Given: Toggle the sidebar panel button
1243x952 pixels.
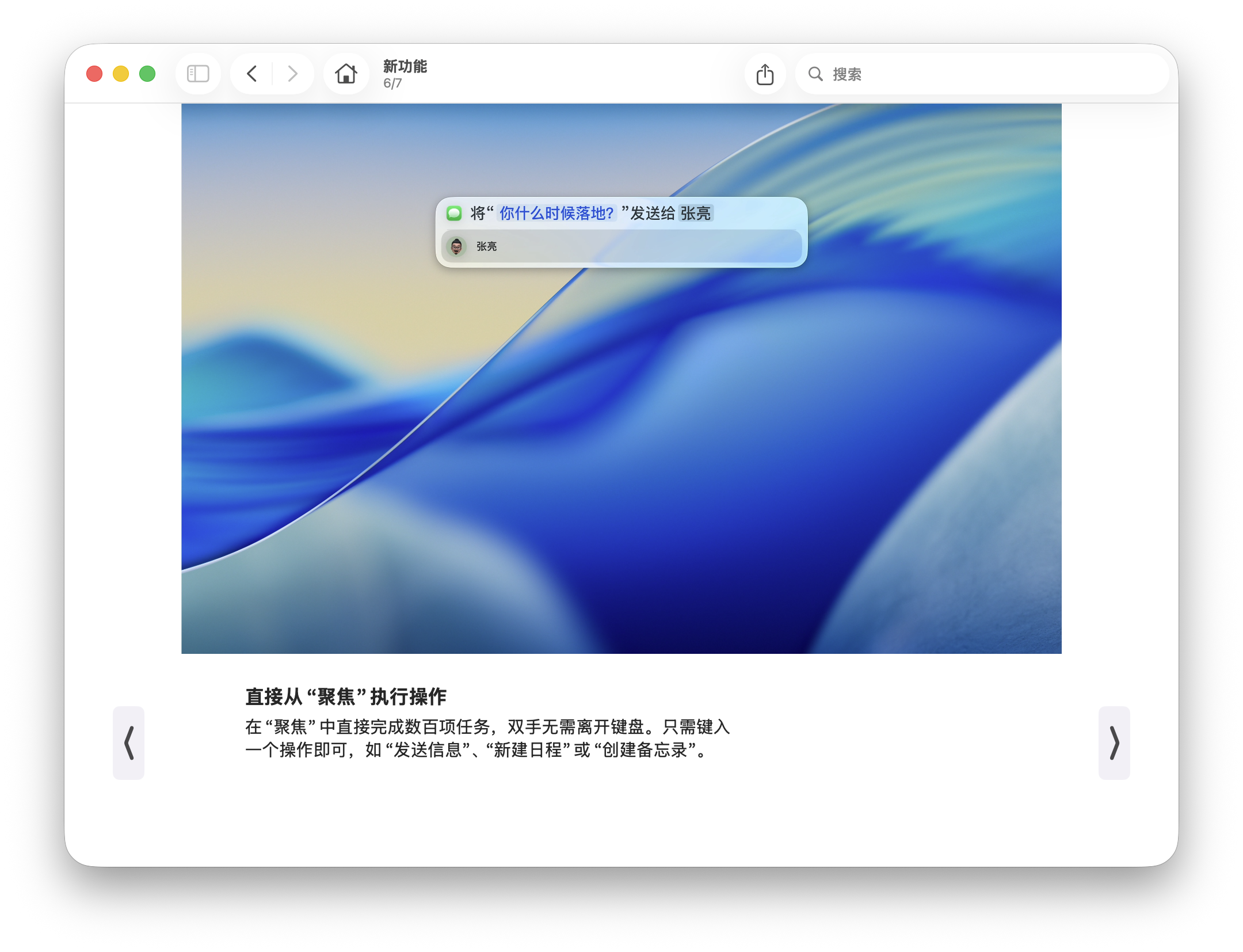Looking at the screenshot, I should tap(198, 74).
